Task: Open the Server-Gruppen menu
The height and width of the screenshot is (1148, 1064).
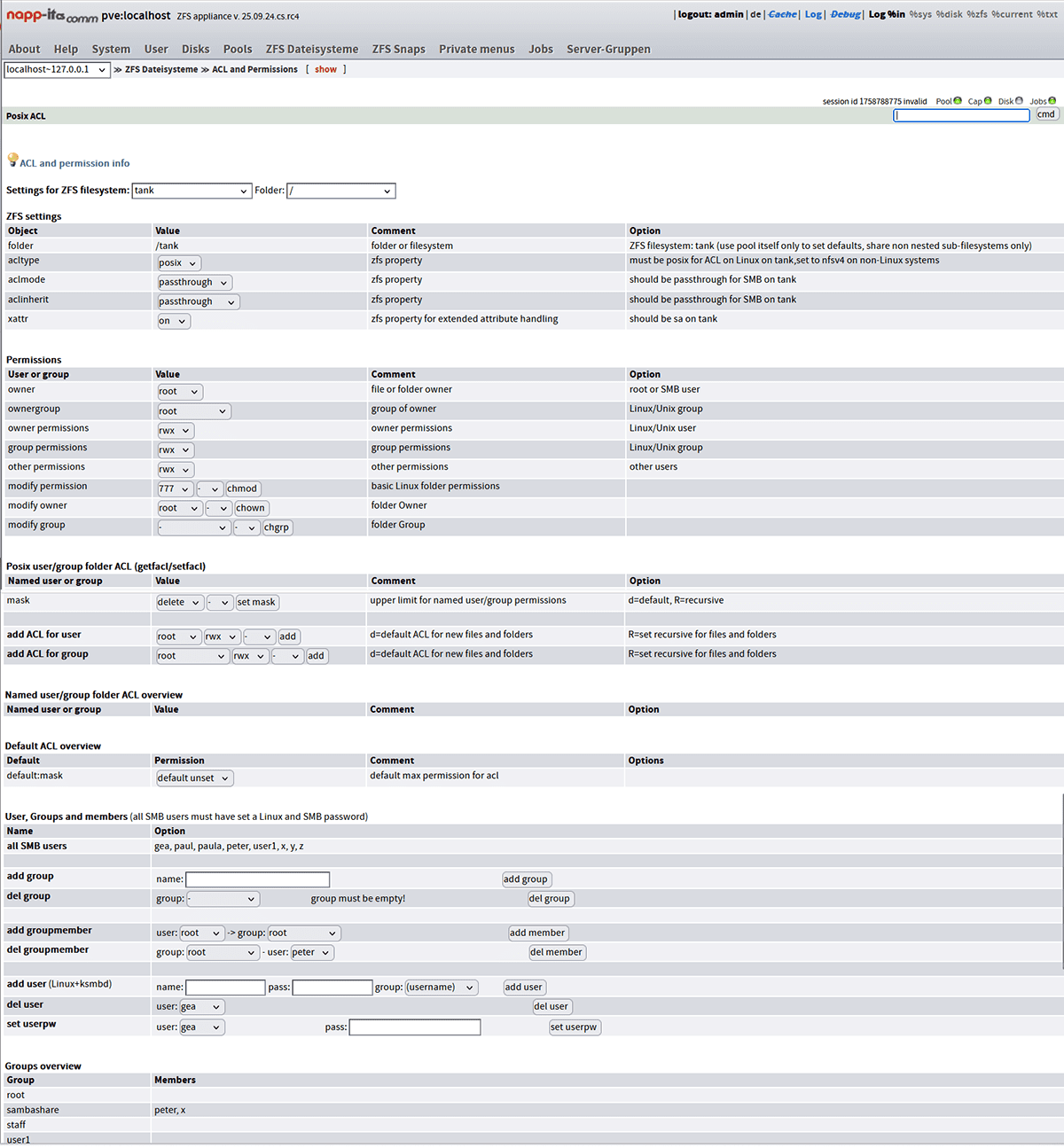Action: pos(608,49)
